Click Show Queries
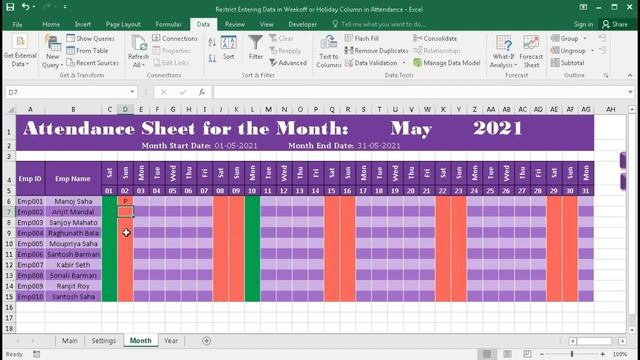 pyautogui.click(x=91, y=38)
